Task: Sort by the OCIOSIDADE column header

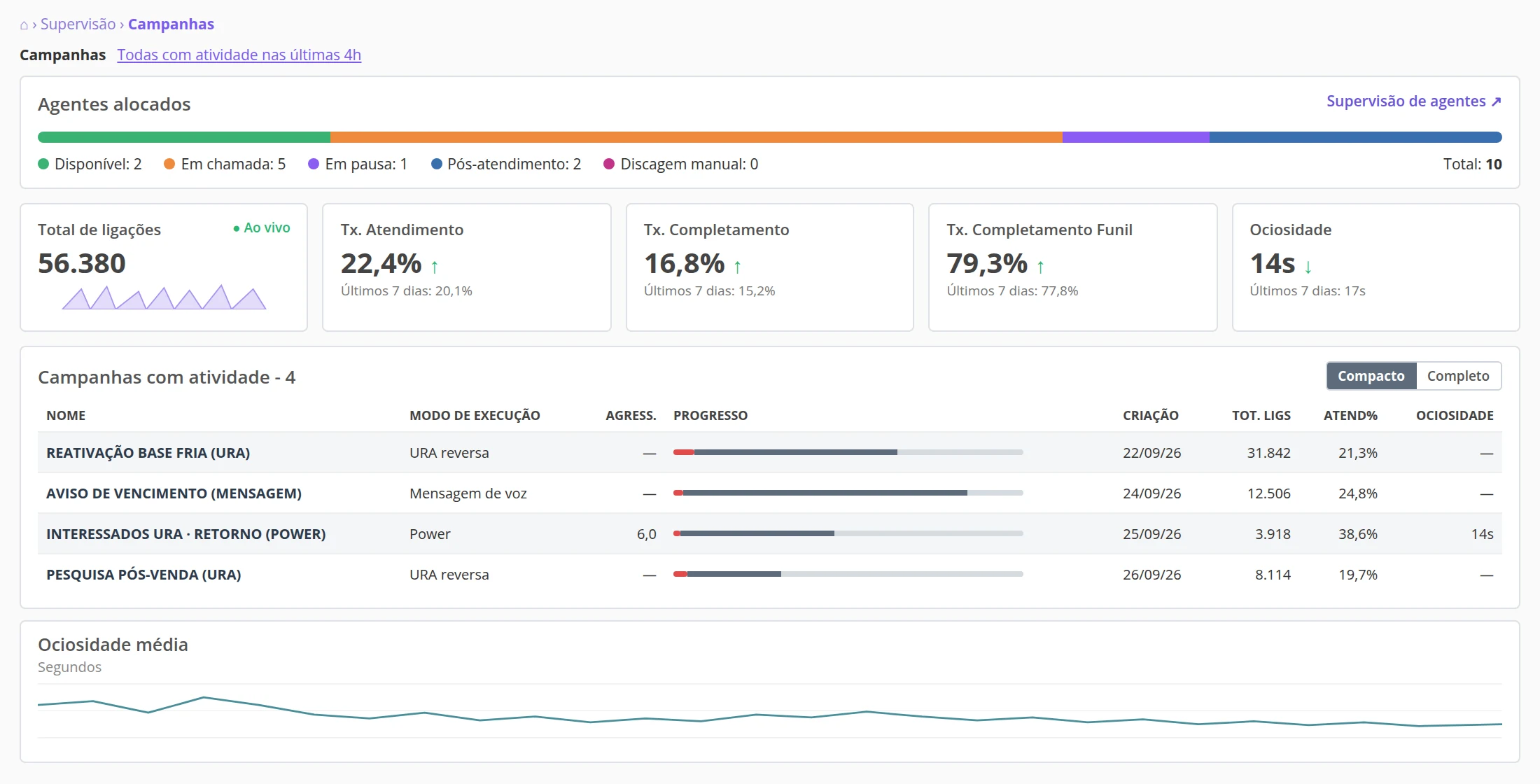Action: 1455,415
